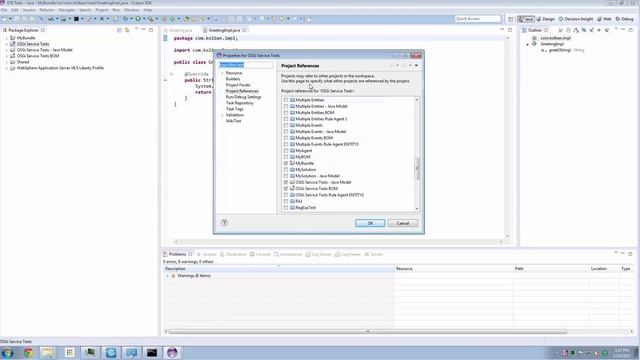Open File Explorer from the taskbar
Viewport: 640px width, 360px height.
click(48, 353)
